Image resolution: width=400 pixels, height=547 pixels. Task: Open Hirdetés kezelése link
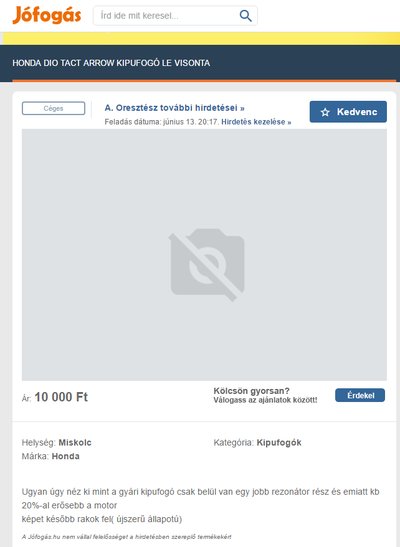[256, 122]
